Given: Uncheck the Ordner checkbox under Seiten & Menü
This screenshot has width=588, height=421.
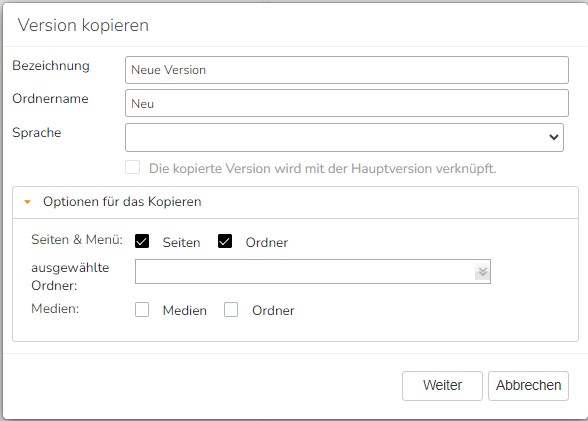Looking at the screenshot, I should click(x=225, y=241).
